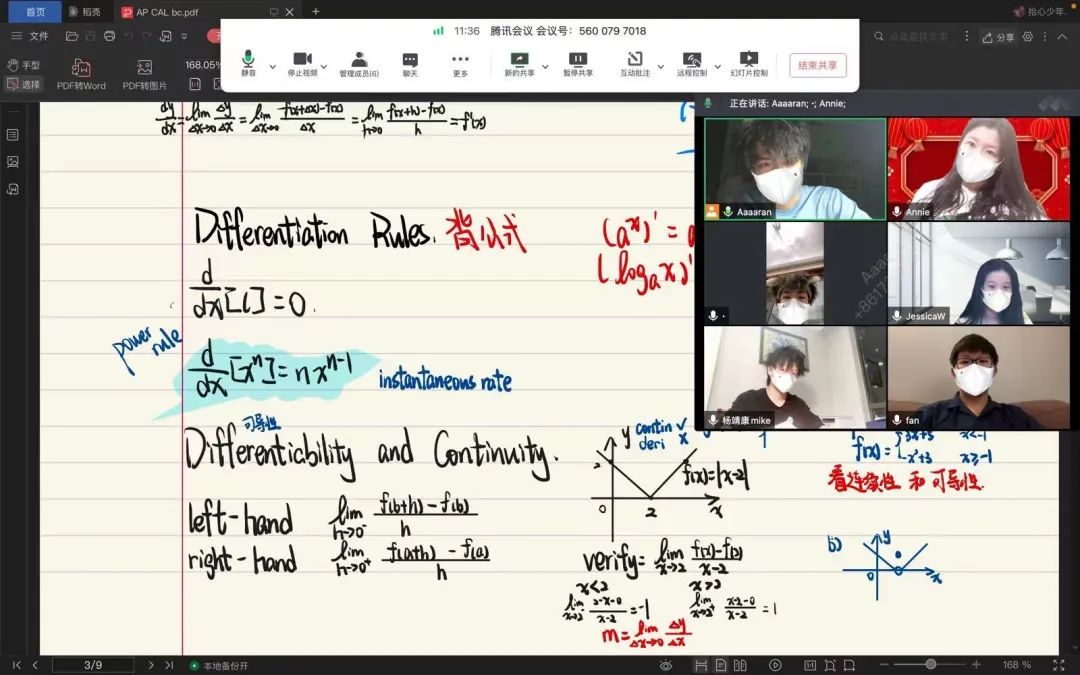Viewport: 1080px width, 675px height.
Task: Open the interactive annotation tool
Action: (x=634, y=63)
